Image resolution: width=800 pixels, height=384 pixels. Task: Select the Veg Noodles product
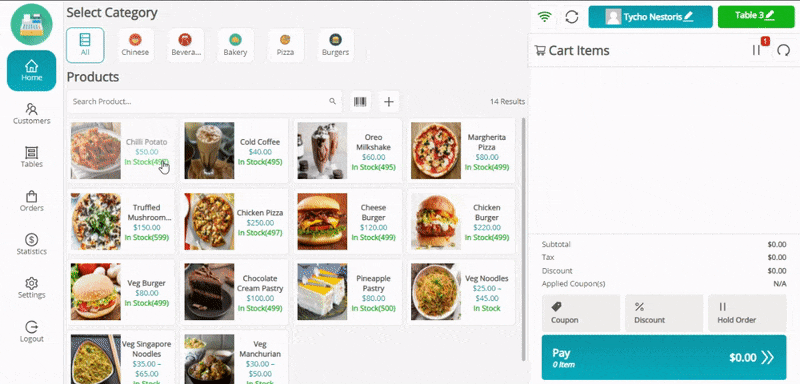pos(461,292)
